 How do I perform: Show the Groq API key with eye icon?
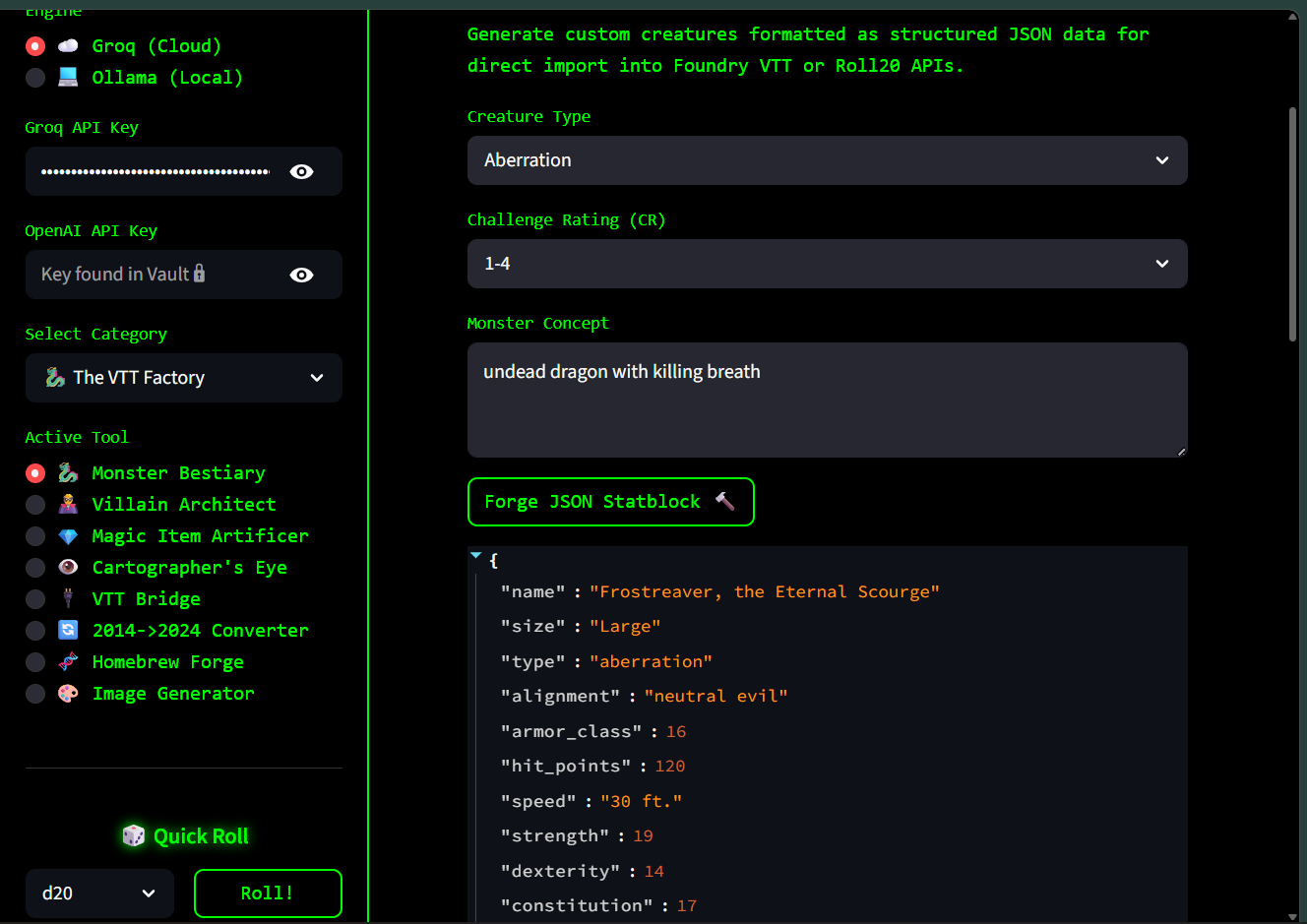(302, 171)
